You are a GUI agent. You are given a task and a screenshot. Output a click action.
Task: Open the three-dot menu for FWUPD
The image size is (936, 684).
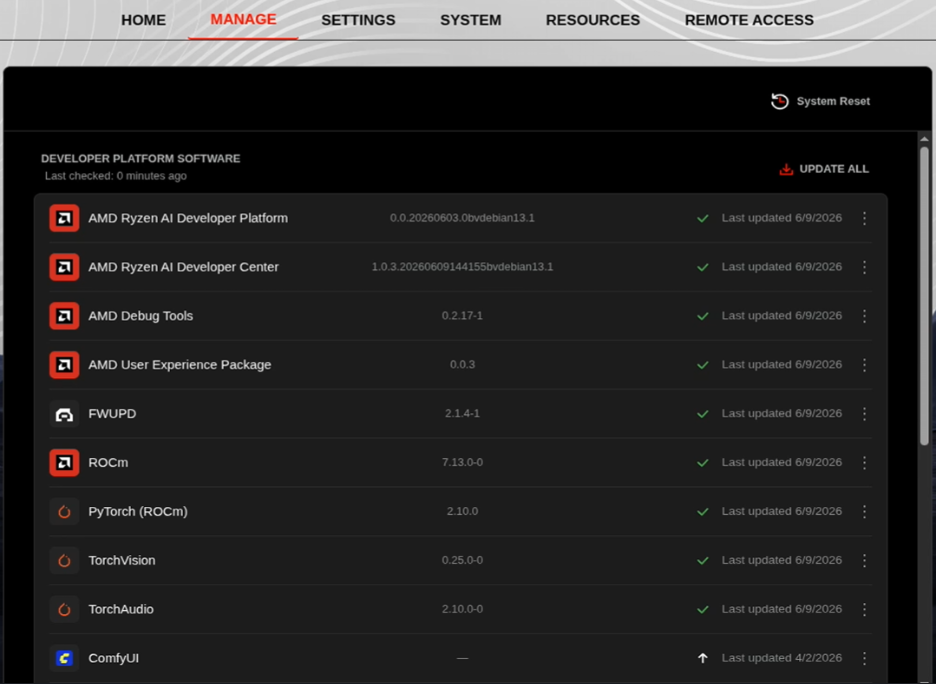point(864,414)
